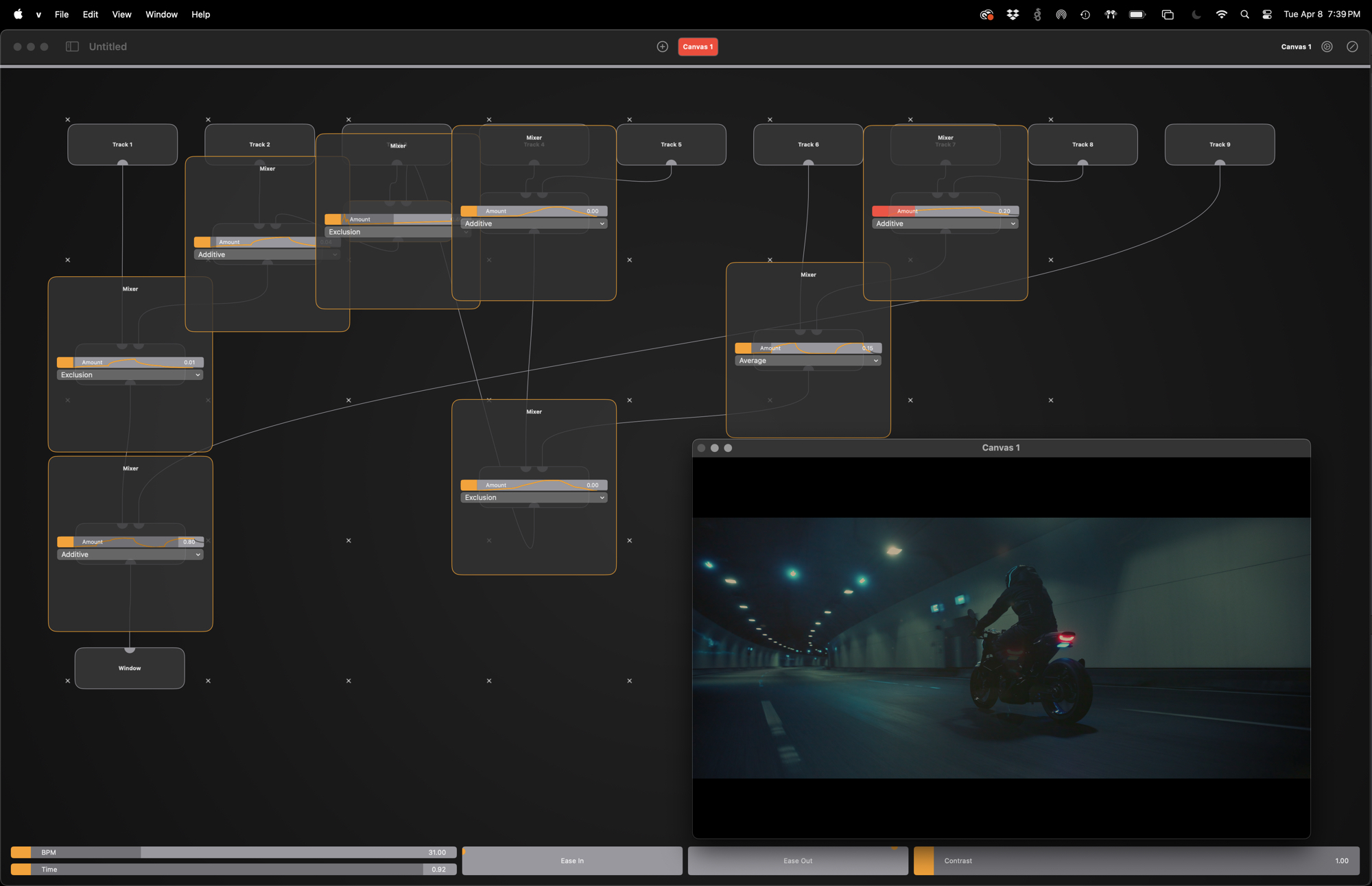Click the Dropbox menu bar icon

1012,14
